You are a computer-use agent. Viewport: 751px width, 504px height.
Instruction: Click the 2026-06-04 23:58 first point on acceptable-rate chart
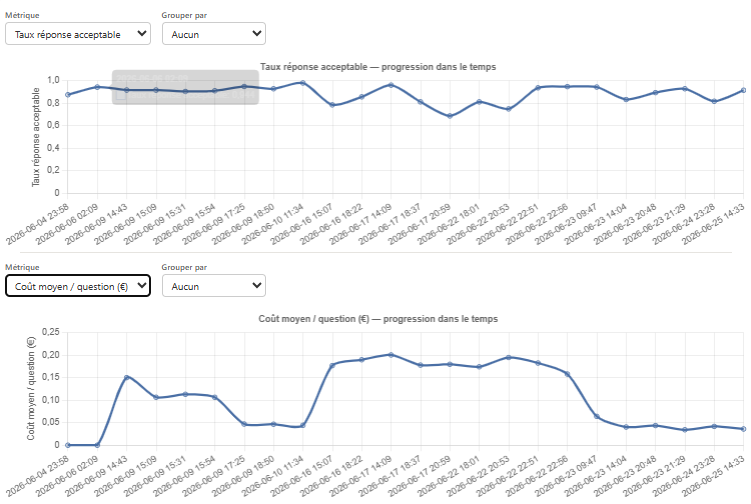tap(68, 95)
